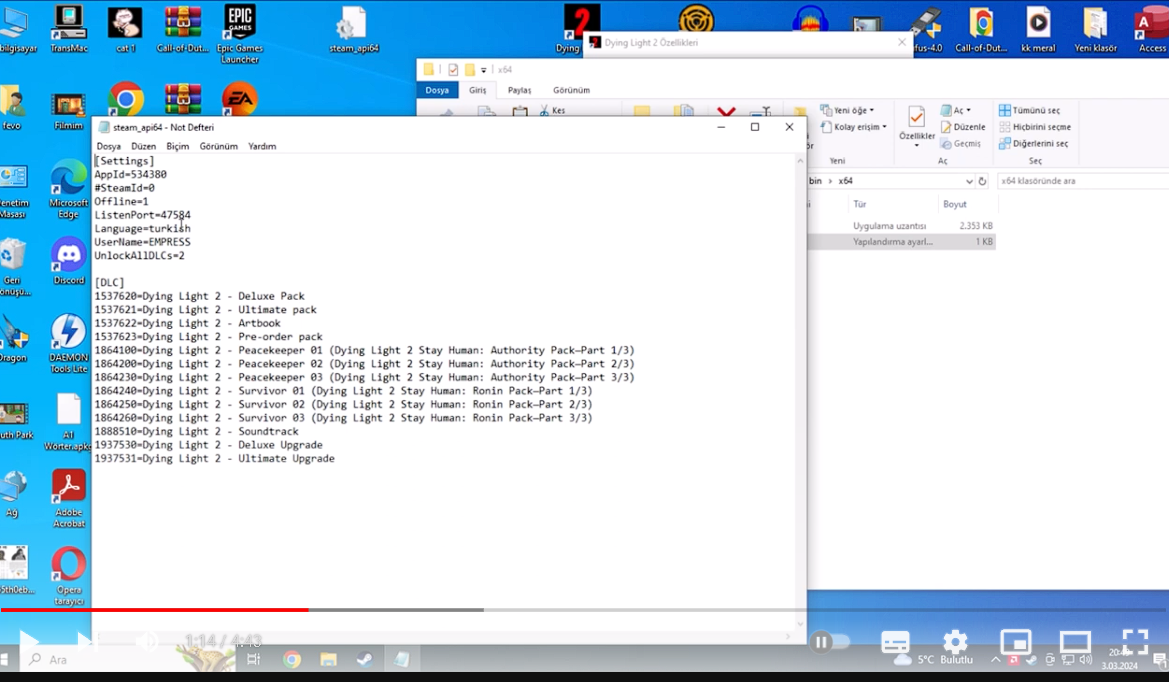This screenshot has width=1169, height=682.
Task: Switch video to miniplayer mode
Action: coord(1015,642)
